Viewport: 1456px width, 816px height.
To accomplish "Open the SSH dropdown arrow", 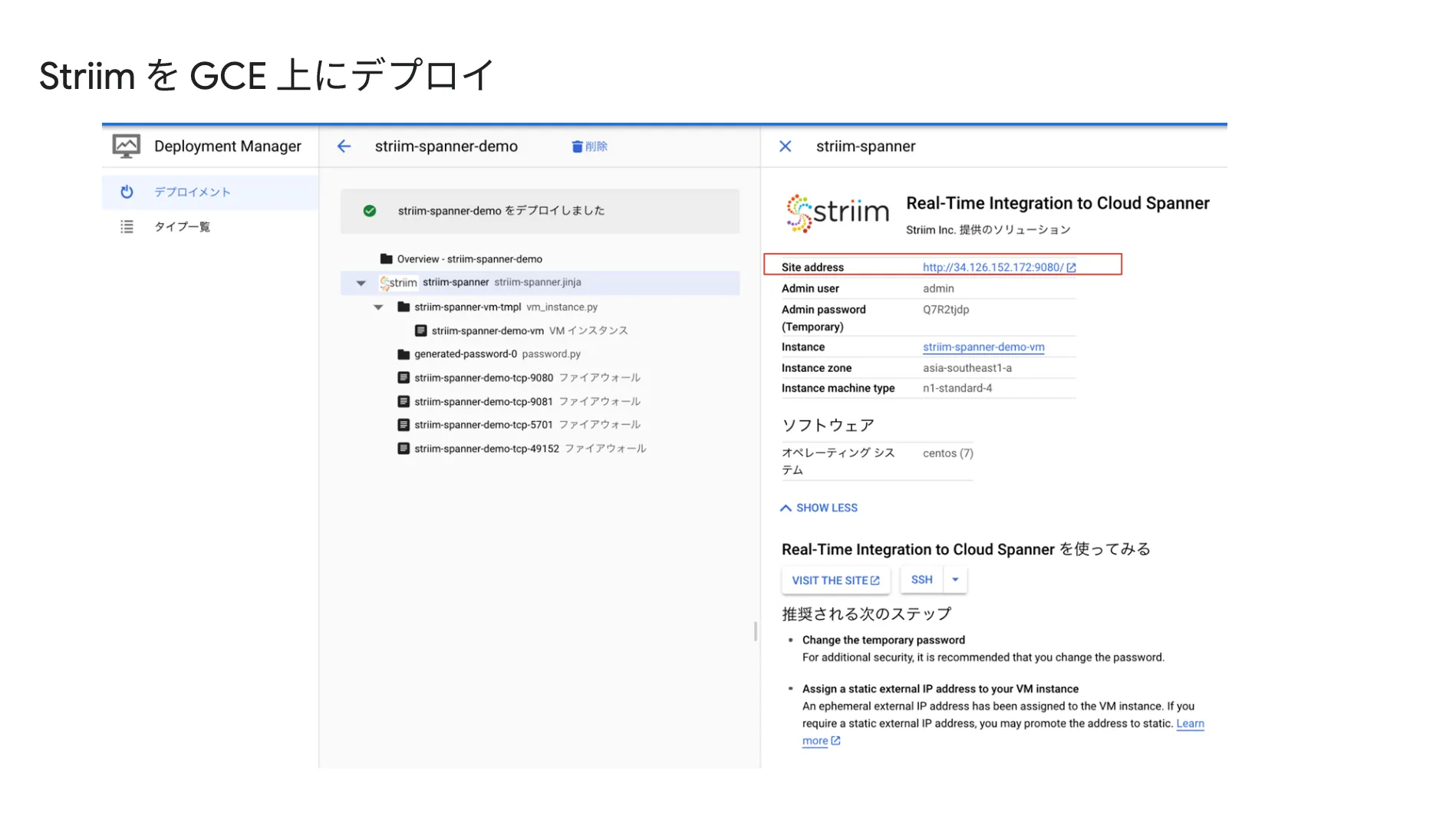I will click(955, 580).
